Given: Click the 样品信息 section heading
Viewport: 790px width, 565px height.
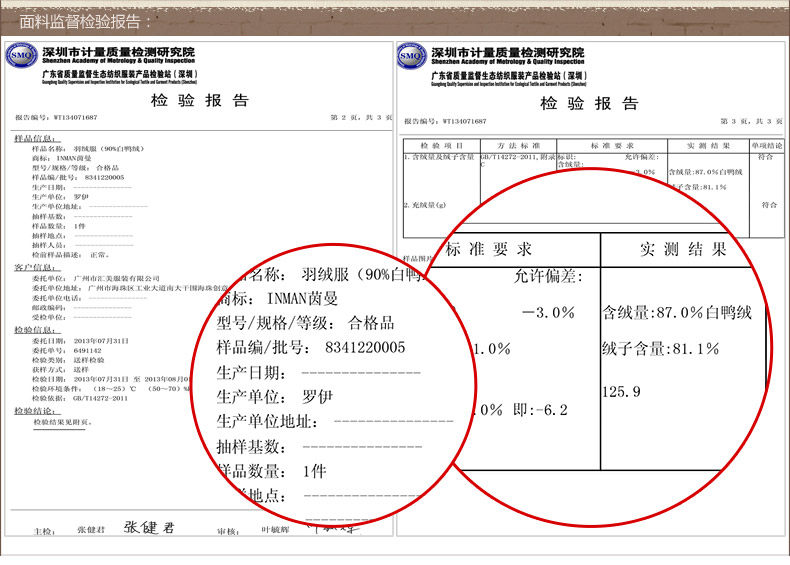Looking at the screenshot, I should (32, 138).
